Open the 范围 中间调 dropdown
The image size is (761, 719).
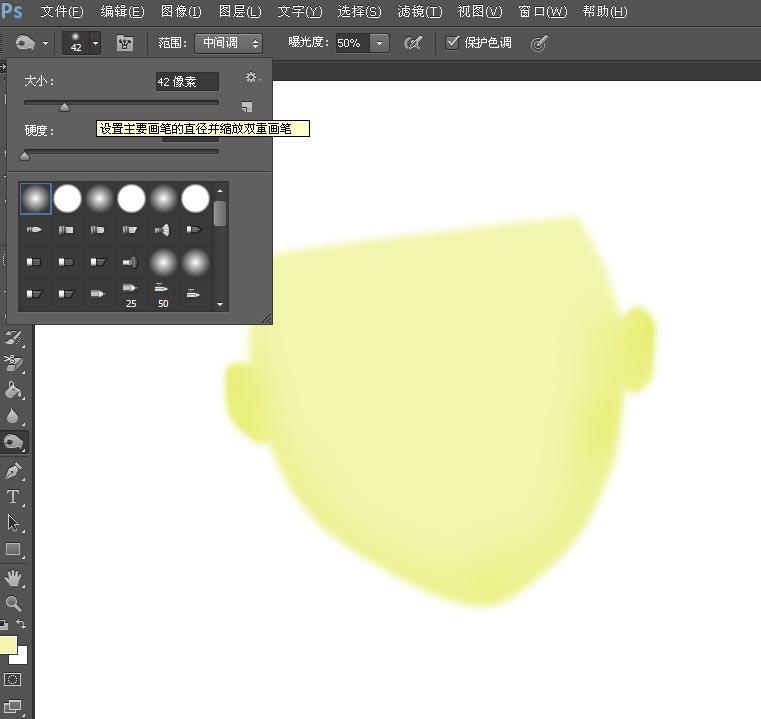point(229,43)
